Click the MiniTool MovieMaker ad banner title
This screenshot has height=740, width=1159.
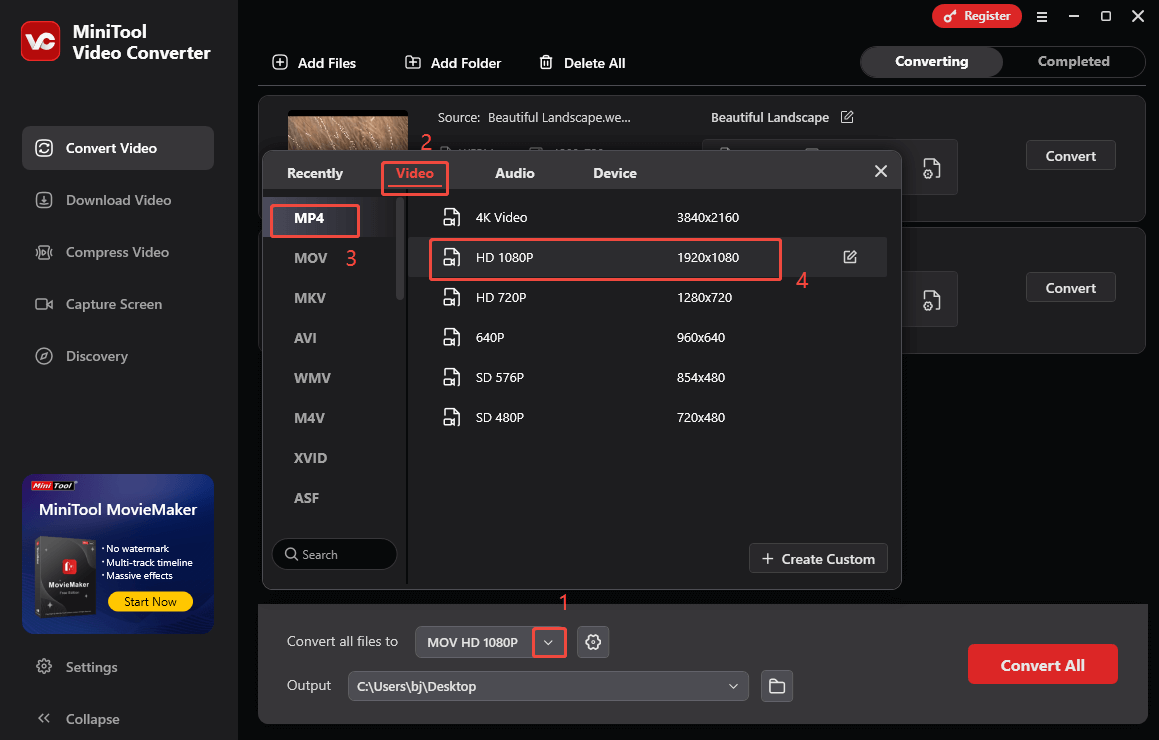[x=118, y=509]
